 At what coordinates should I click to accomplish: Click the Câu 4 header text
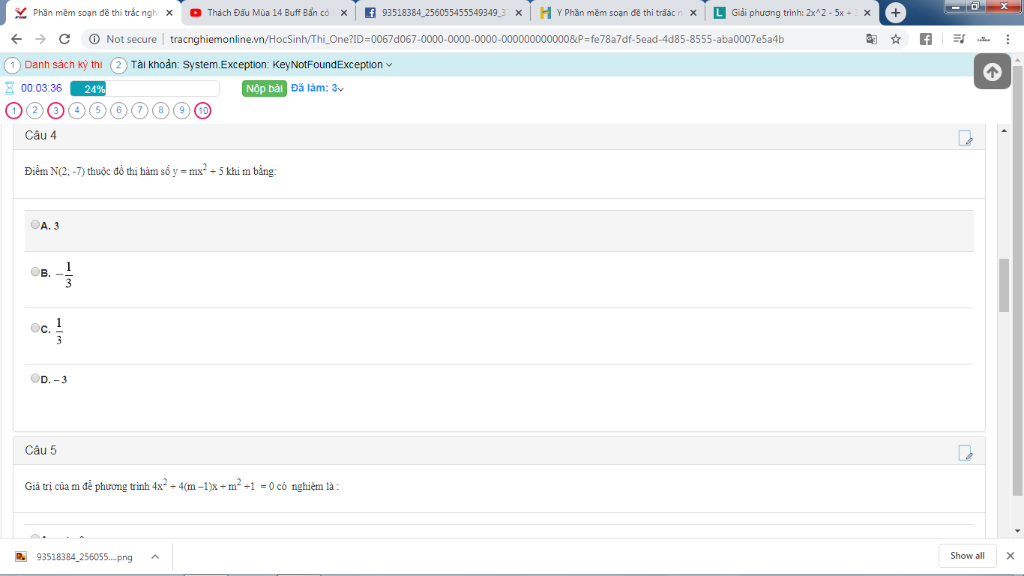click(40, 135)
